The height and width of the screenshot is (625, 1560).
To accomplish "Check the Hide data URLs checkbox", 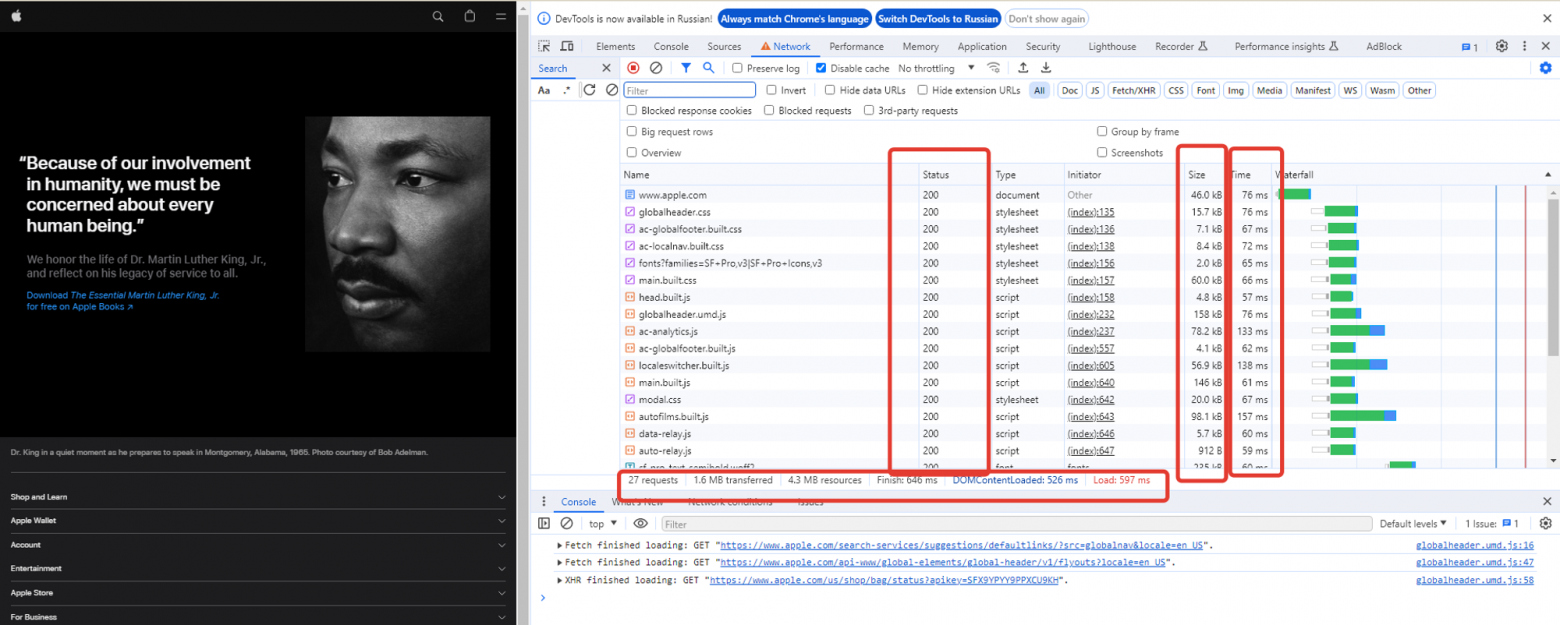I will (832, 90).
